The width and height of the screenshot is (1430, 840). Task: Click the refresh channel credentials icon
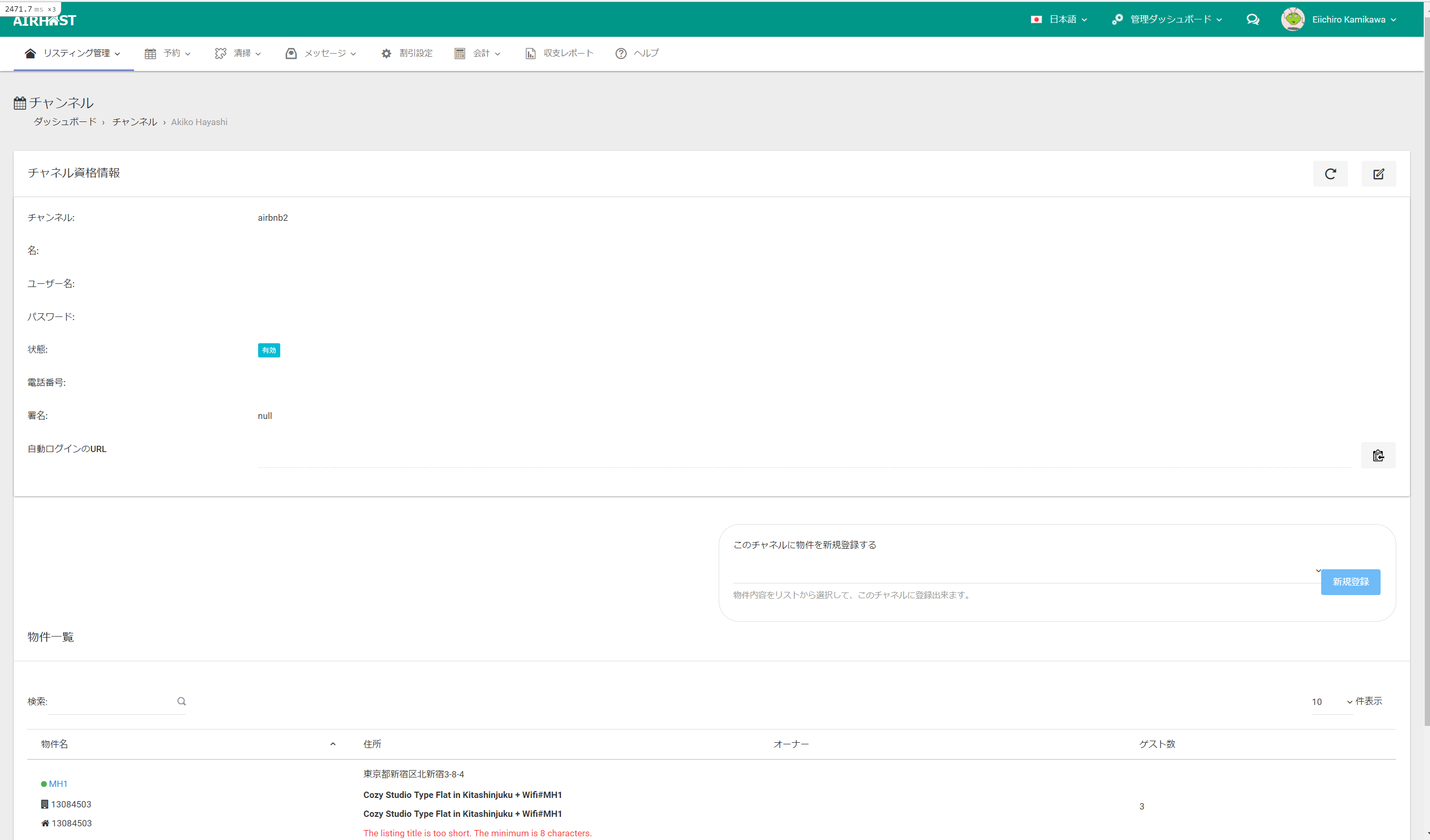click(x=1330, y=173)
